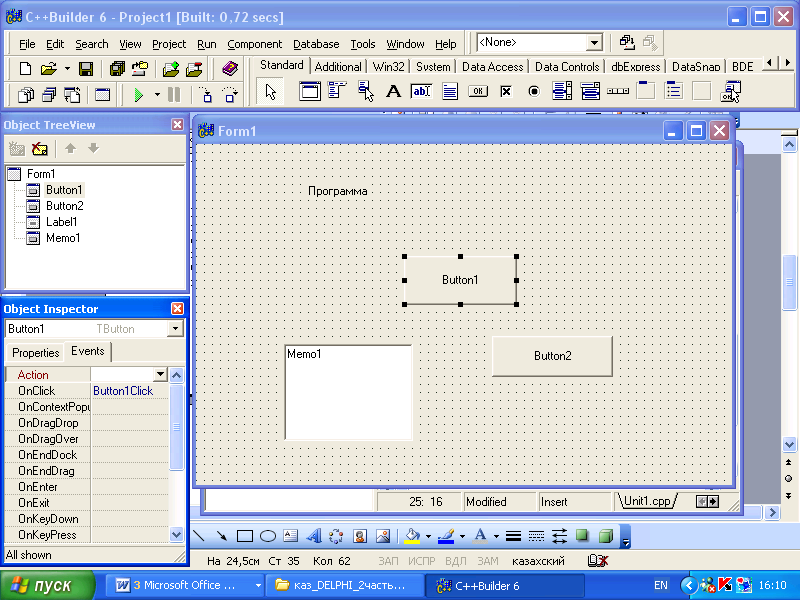Viewport: 800px width, 600px height.
Task: Open the desktop layout <None> dropdown
Action: point(594,42)
